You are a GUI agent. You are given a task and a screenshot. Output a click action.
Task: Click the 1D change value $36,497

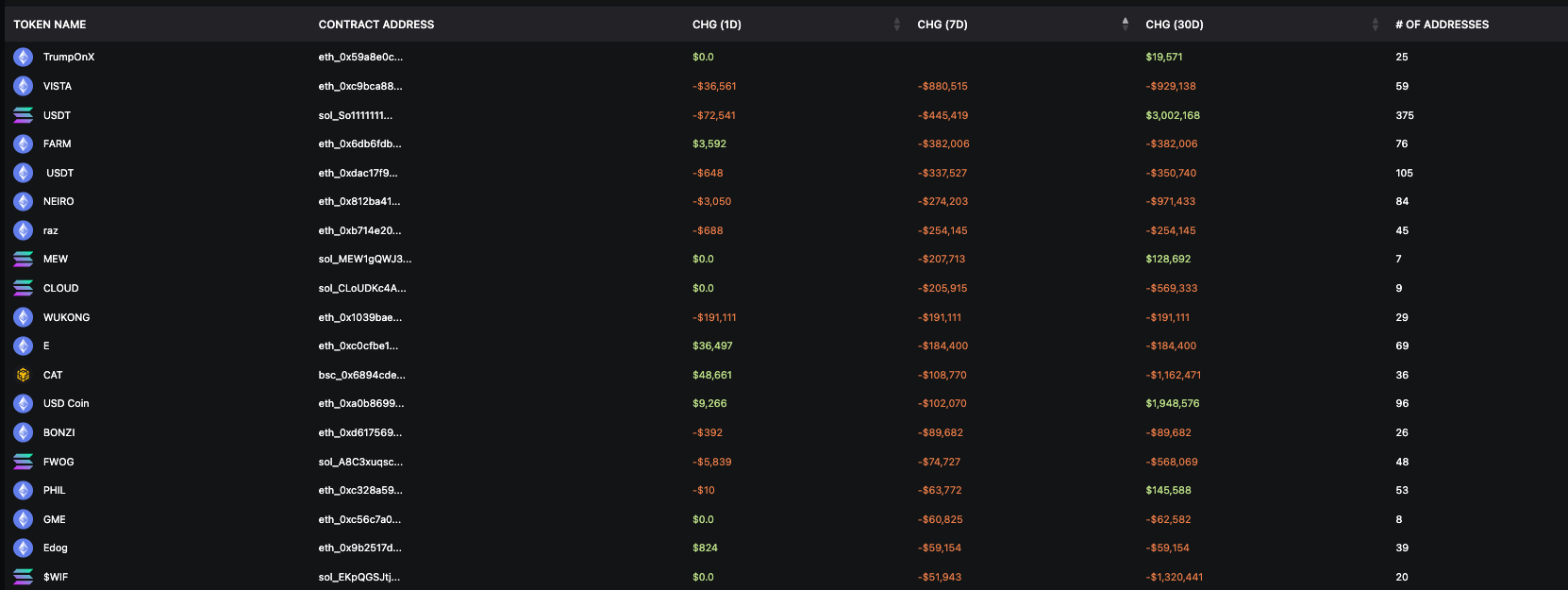712,346
